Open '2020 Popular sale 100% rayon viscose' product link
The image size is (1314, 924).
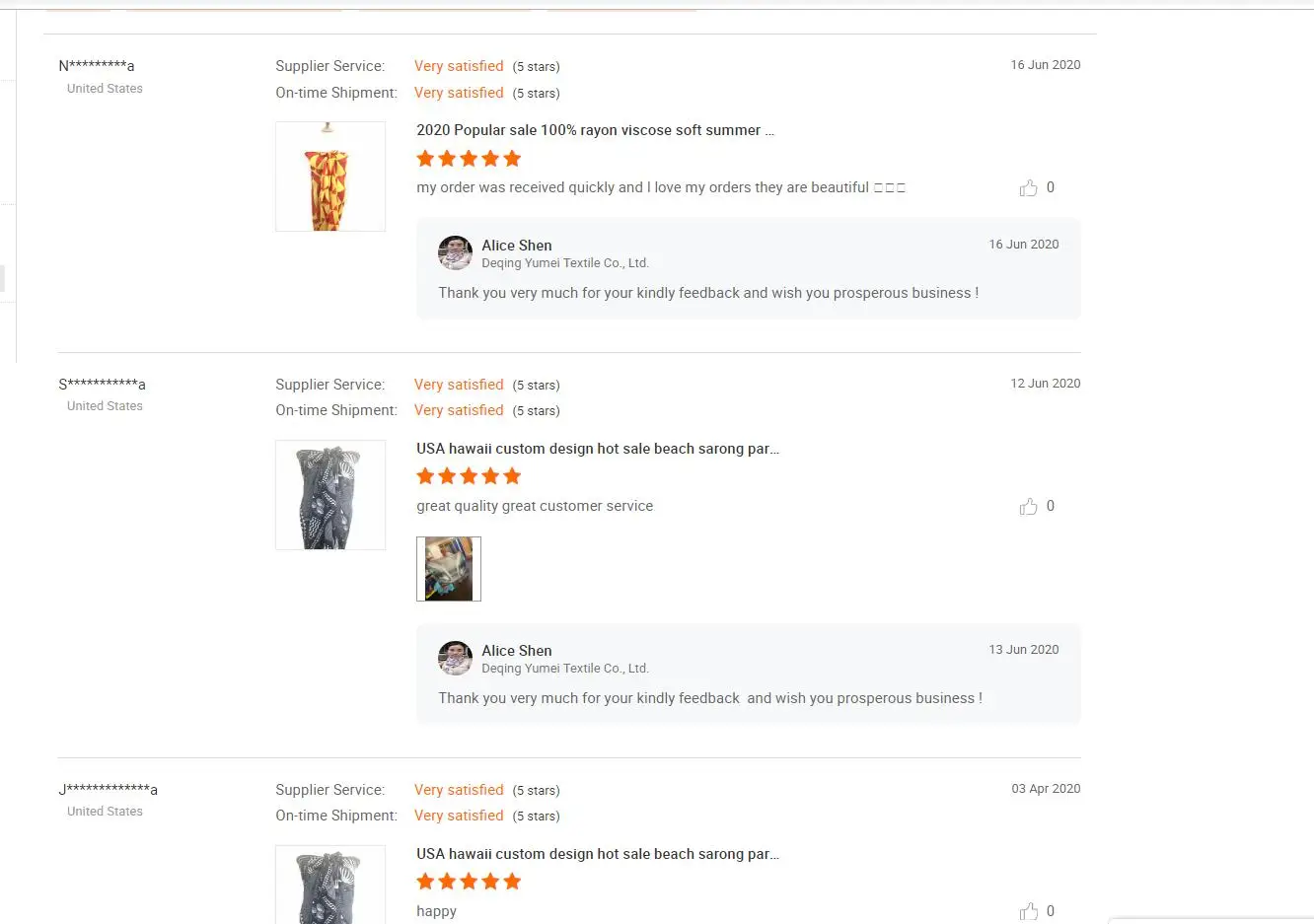point(595,130)
